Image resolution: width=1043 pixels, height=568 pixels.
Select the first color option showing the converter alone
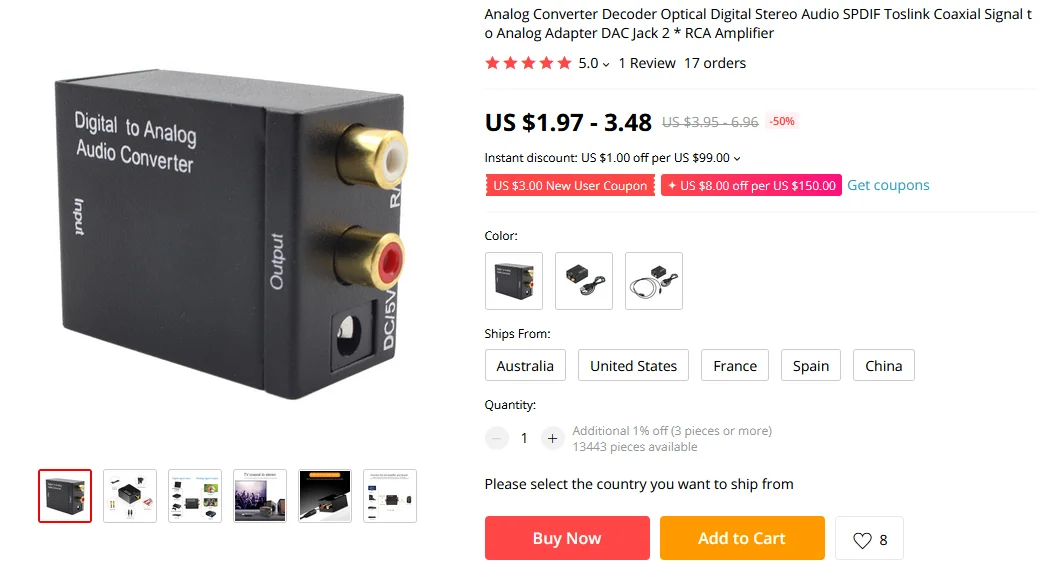pyautogui.click(x=514, y=281)
